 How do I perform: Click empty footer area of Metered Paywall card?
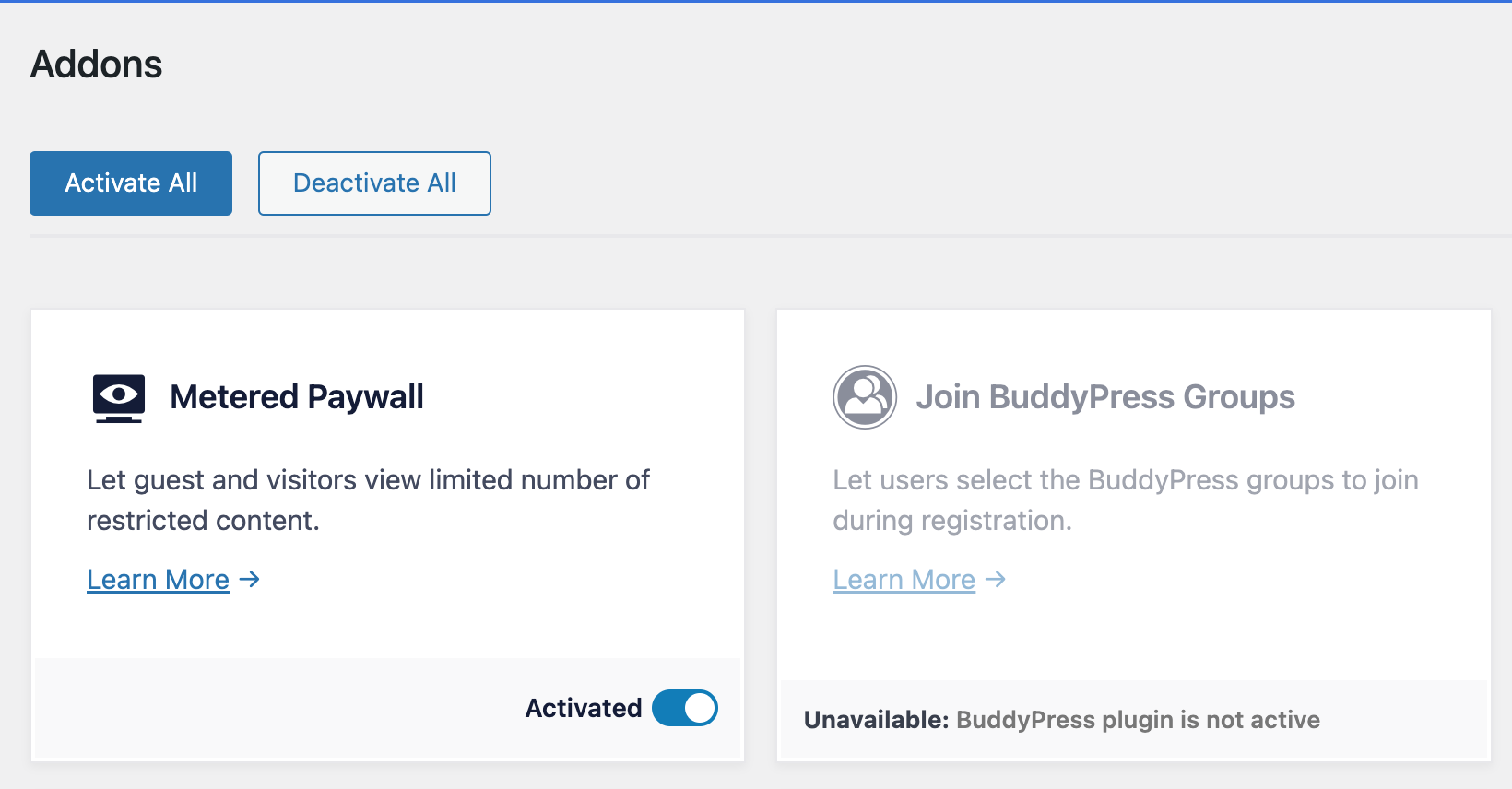point(277,708)
